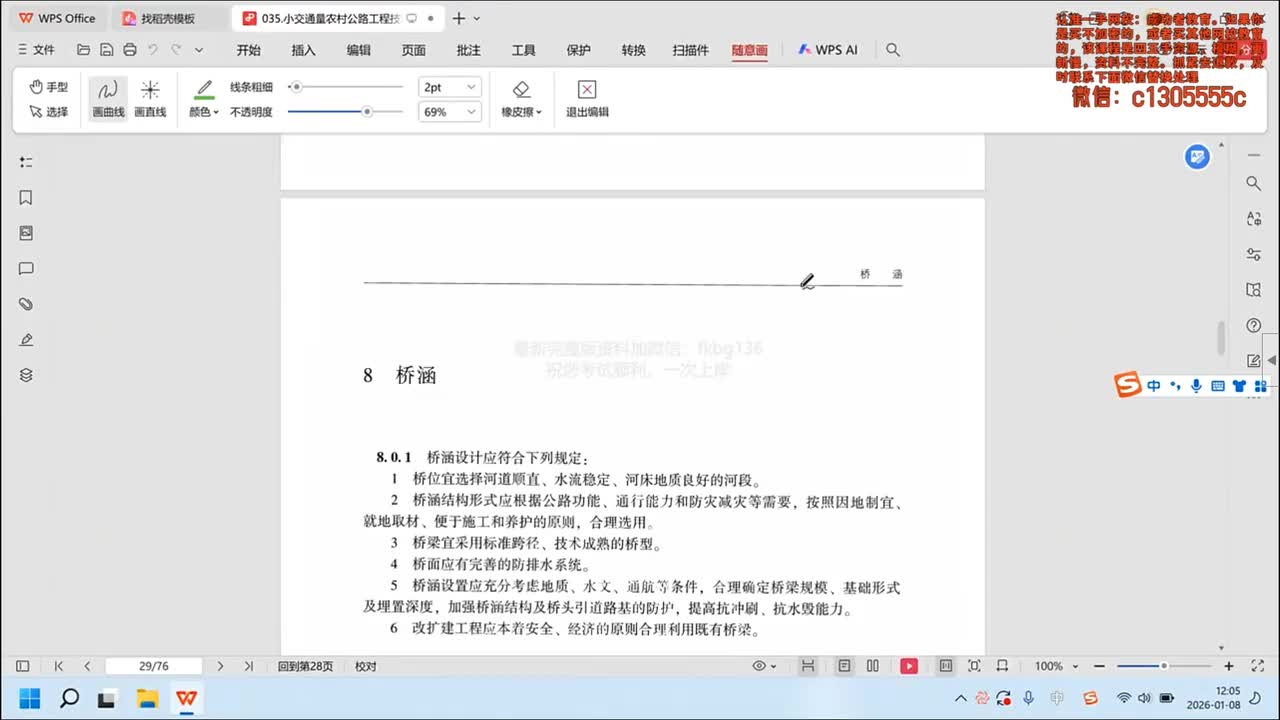Click the blue translate floating button
Screen dimensions: 1280x720
point(1197,156)
